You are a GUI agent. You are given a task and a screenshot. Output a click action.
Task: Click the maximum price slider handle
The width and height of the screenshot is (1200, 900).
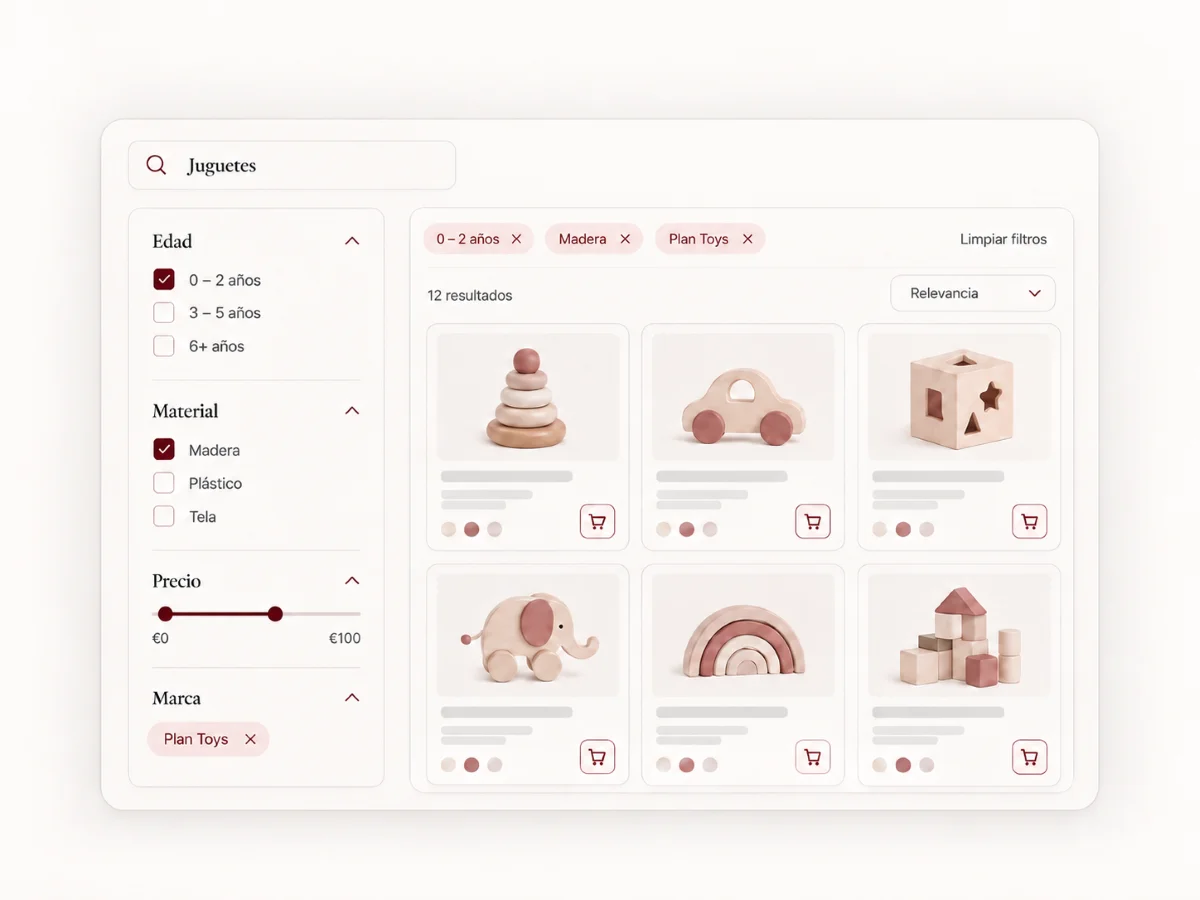coord(275,614)
